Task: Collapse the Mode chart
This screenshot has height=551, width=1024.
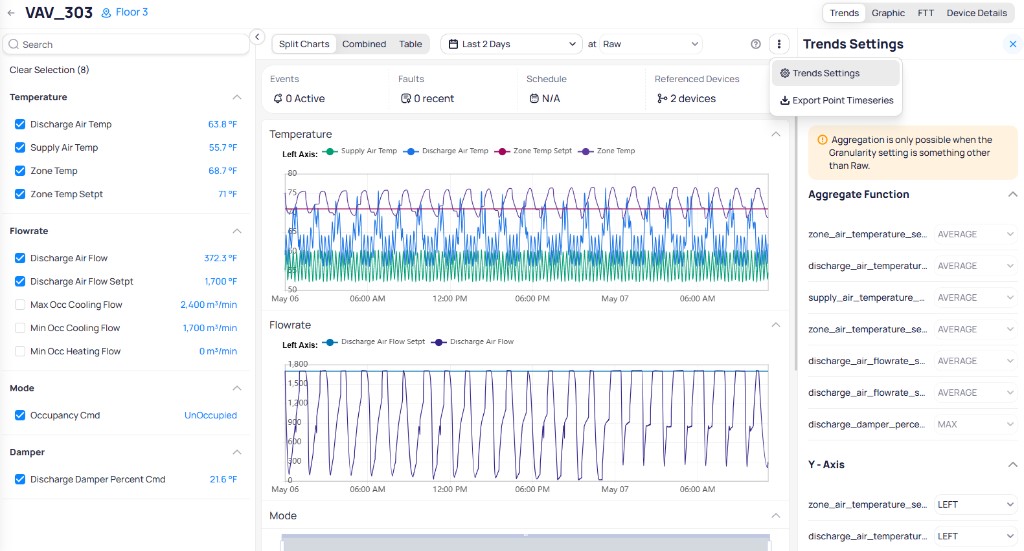Action: click(776, 516)
